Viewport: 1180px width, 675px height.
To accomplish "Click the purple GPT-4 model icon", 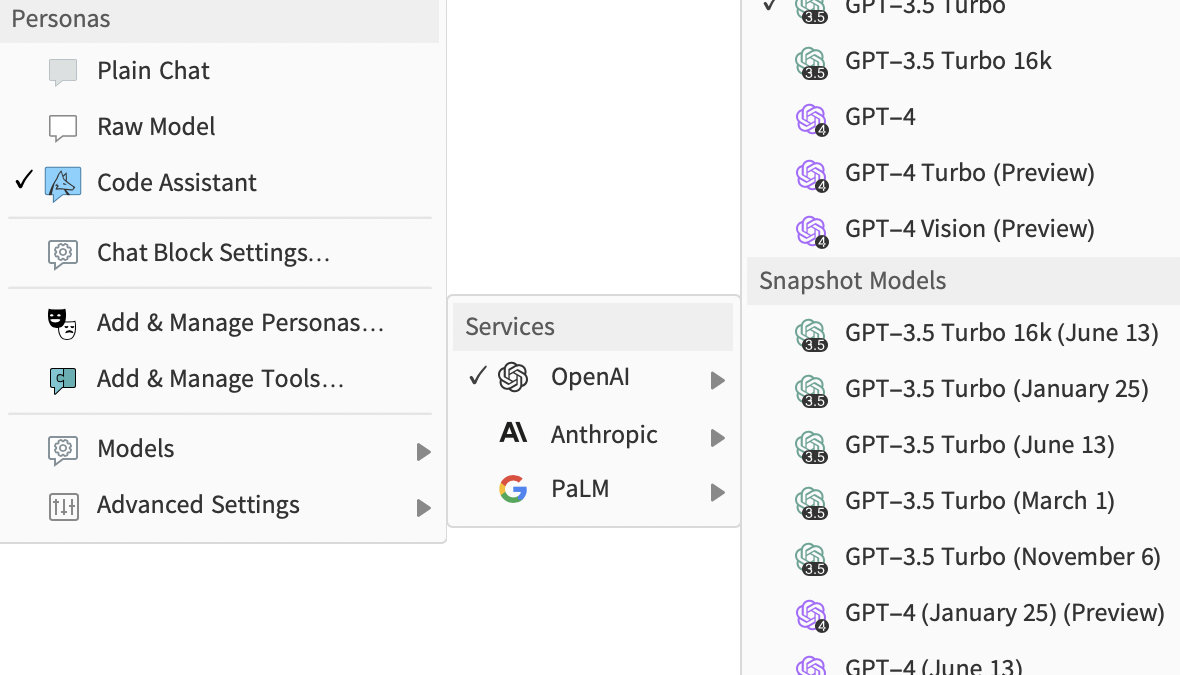I will [x=811, y=119].
